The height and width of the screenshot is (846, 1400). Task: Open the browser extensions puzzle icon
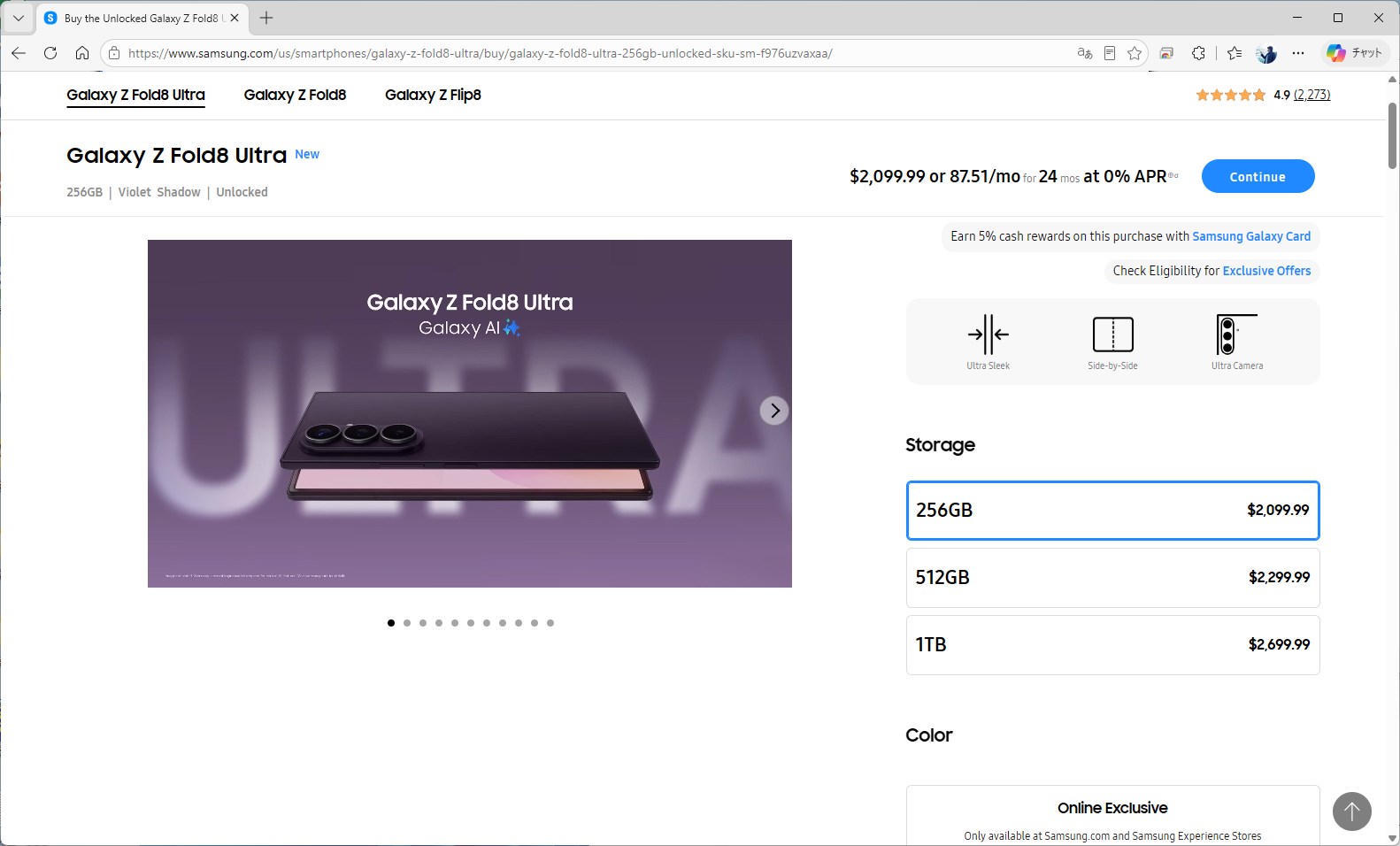[x=1198, y=53]
